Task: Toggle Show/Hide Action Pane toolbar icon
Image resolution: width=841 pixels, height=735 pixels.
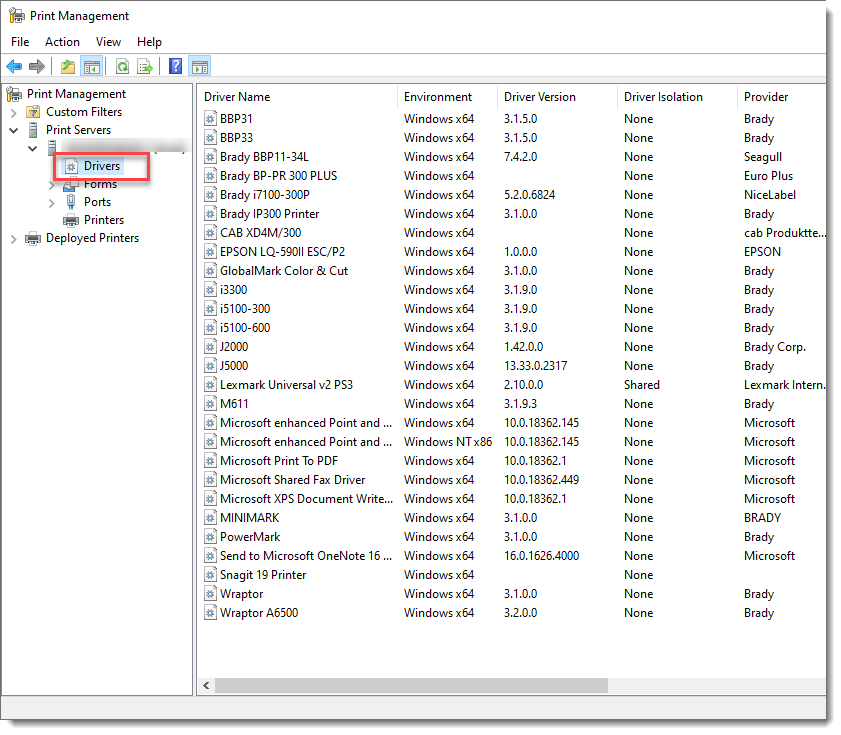Action: [200, 67]
